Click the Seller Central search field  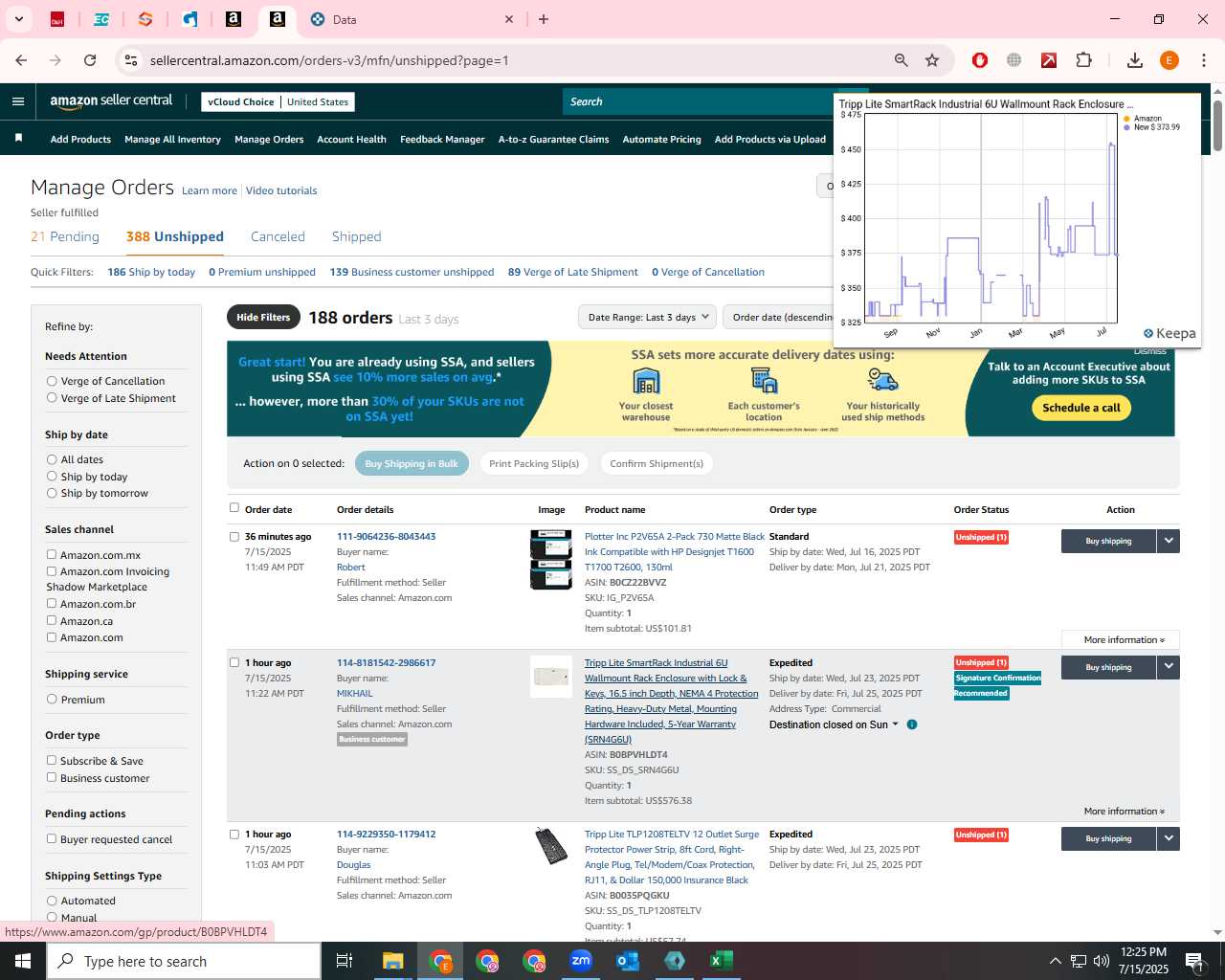pos(699,101)
